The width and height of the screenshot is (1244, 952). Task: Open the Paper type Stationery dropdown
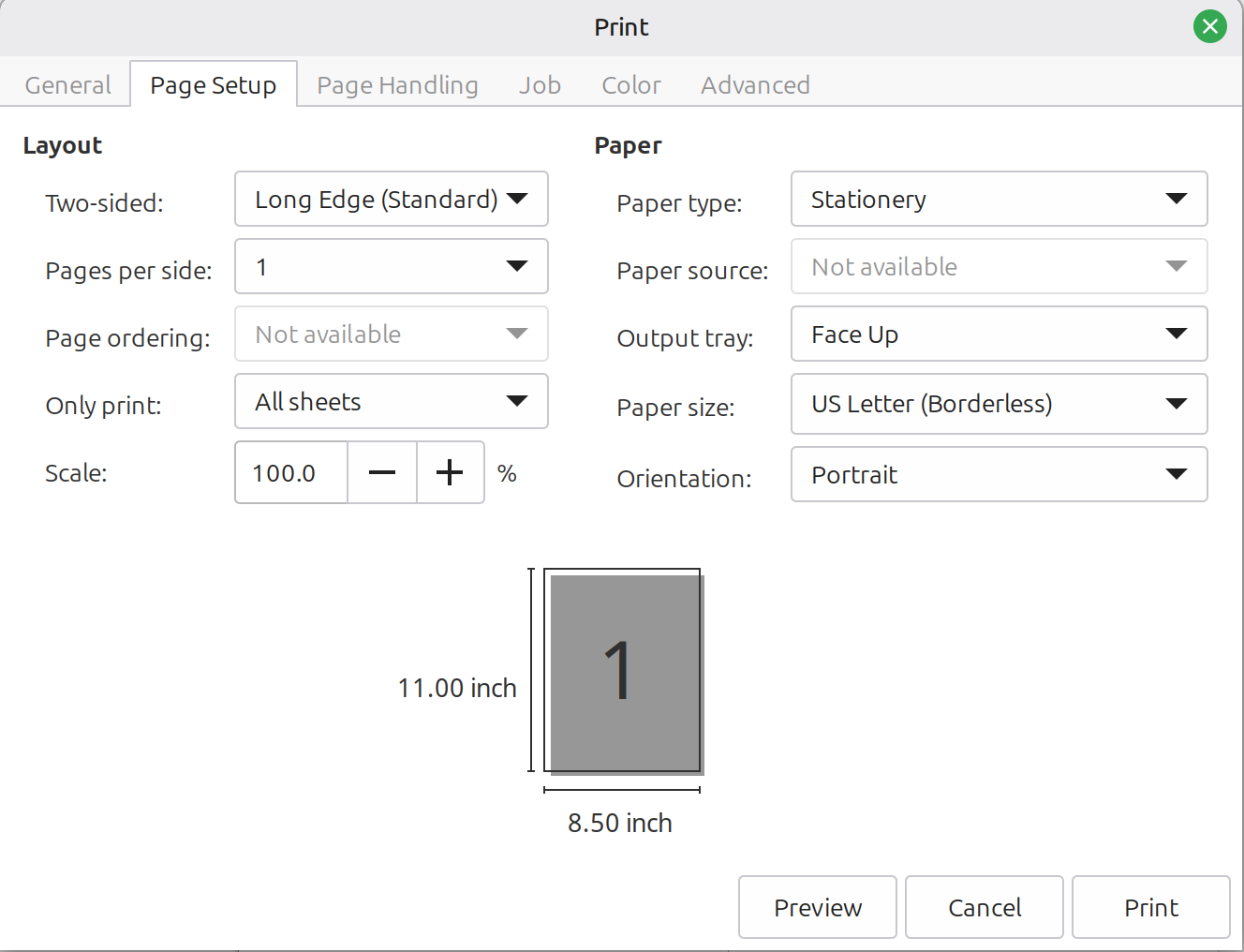click(x=1000, y=199)
